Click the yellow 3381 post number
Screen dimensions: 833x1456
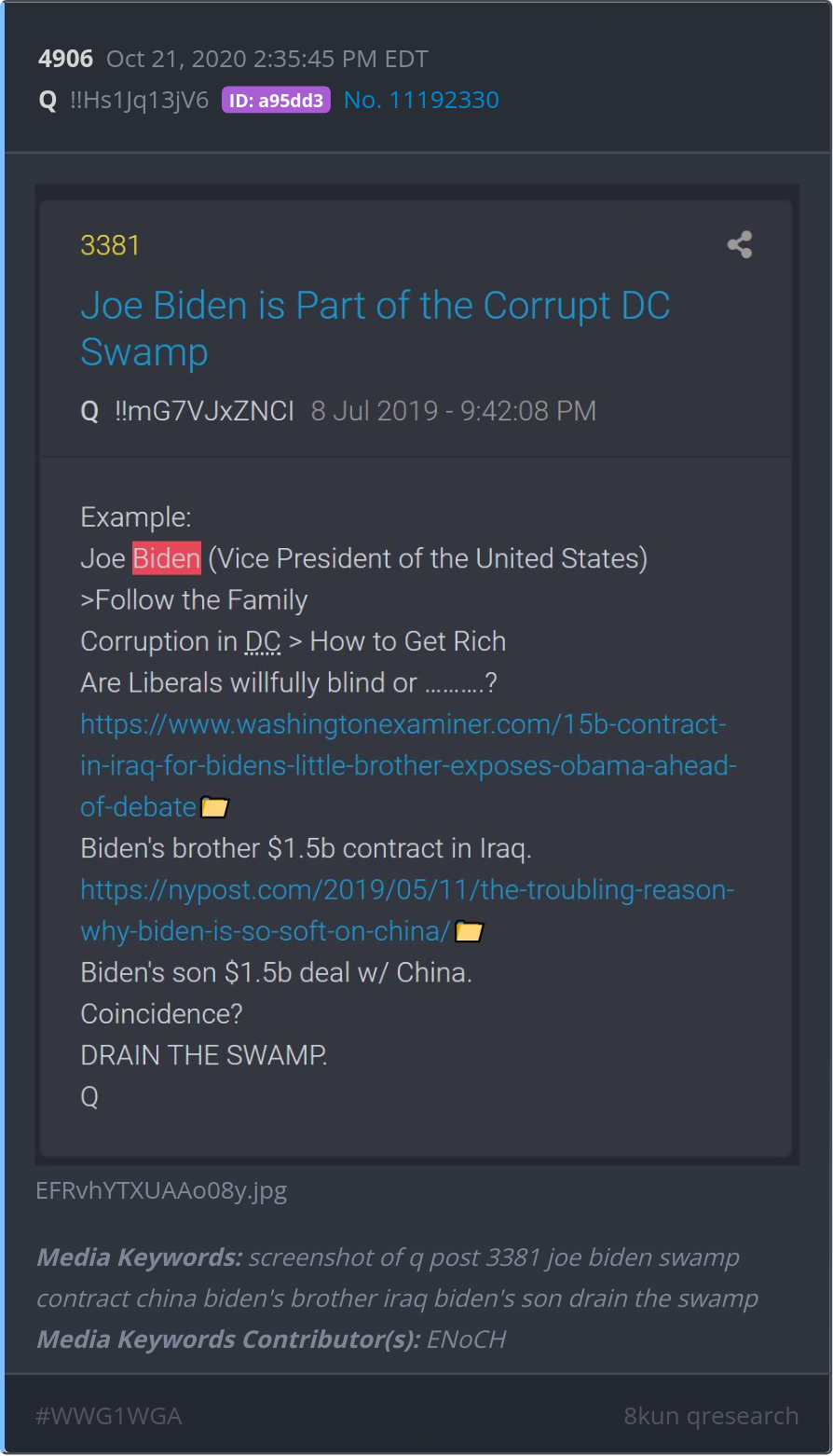pos(110,245)
